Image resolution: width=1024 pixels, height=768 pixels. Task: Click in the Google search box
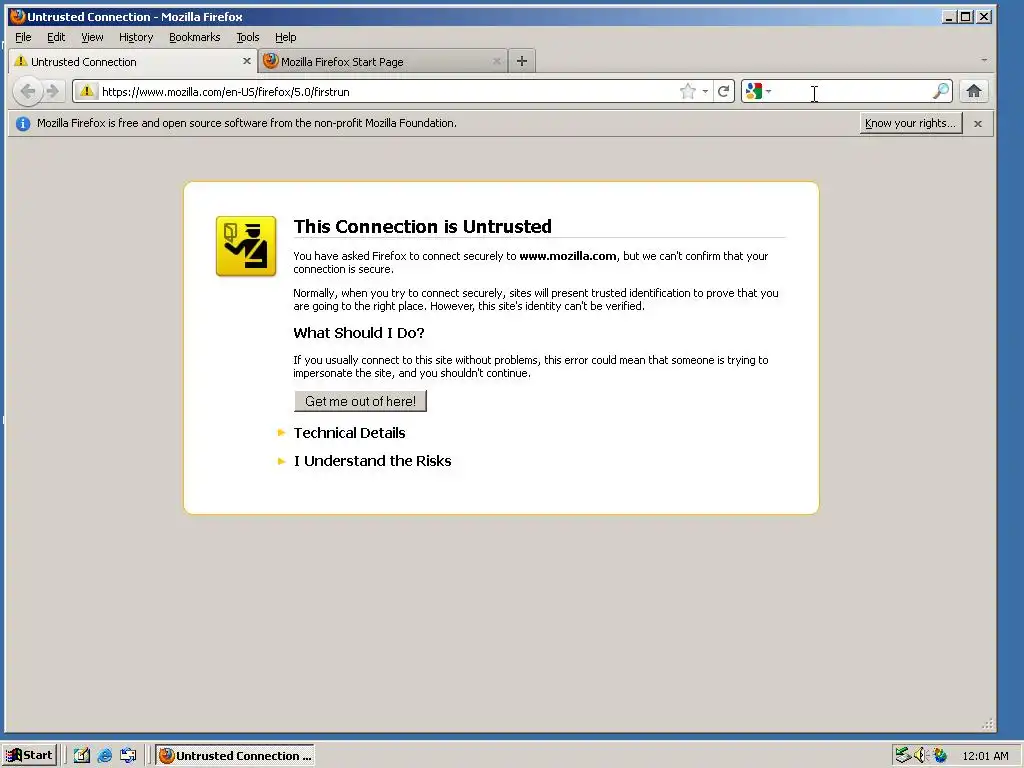coord(853,91)
